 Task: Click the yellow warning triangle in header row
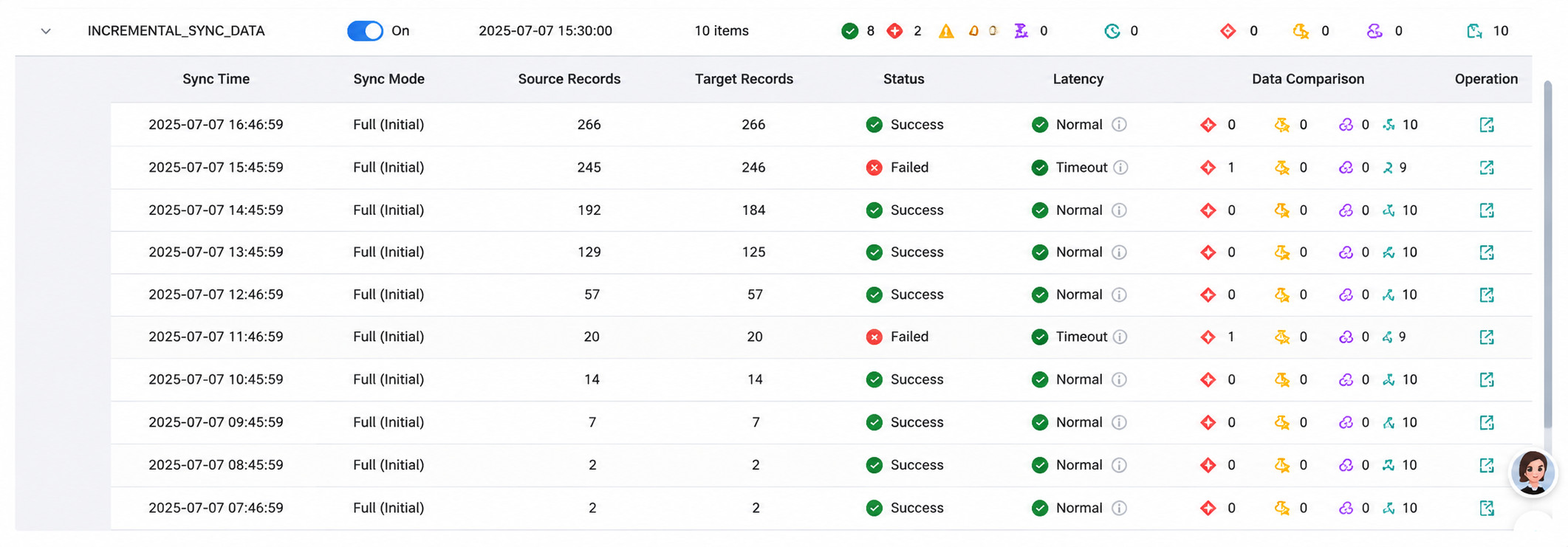(946, 31)
